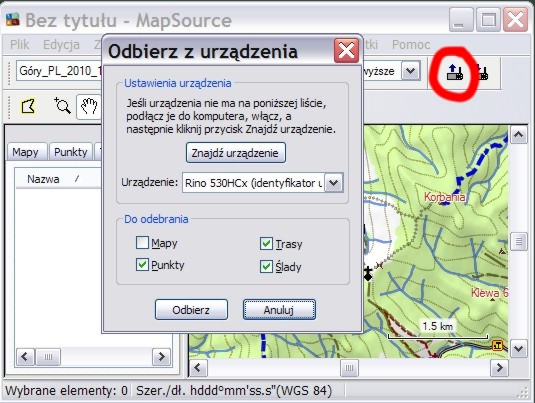Click the WGS 84 coordinate format status
The height and width of the screenshot is (403, 535).
tap(234, 390)
